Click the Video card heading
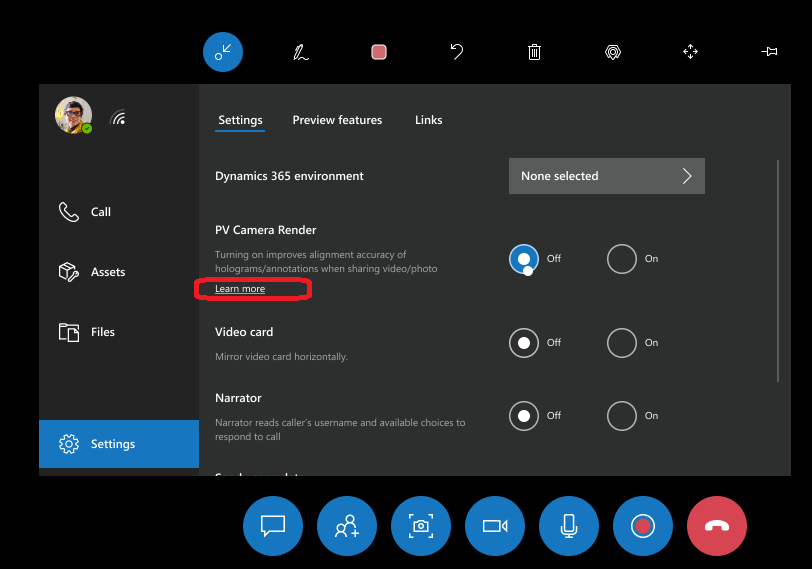Screen dimensions: 812x569 click(244, 332)
